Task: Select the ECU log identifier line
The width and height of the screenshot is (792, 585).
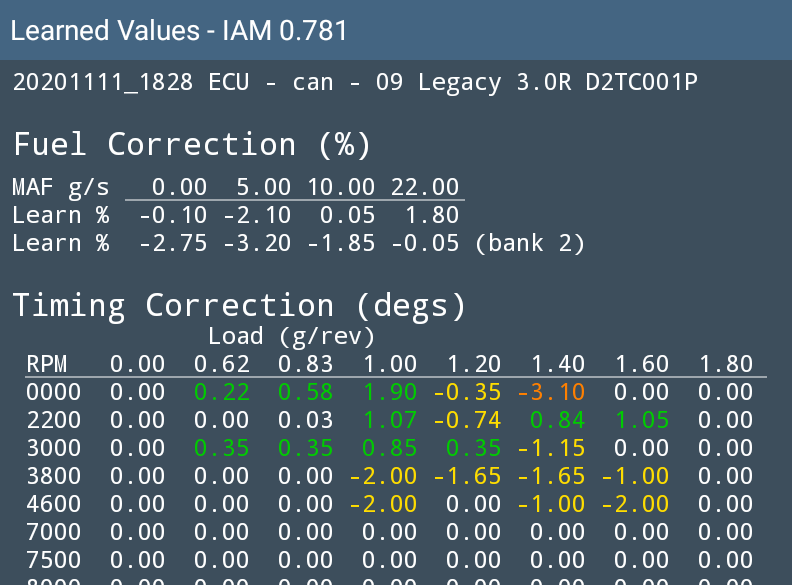Action: 355,83
